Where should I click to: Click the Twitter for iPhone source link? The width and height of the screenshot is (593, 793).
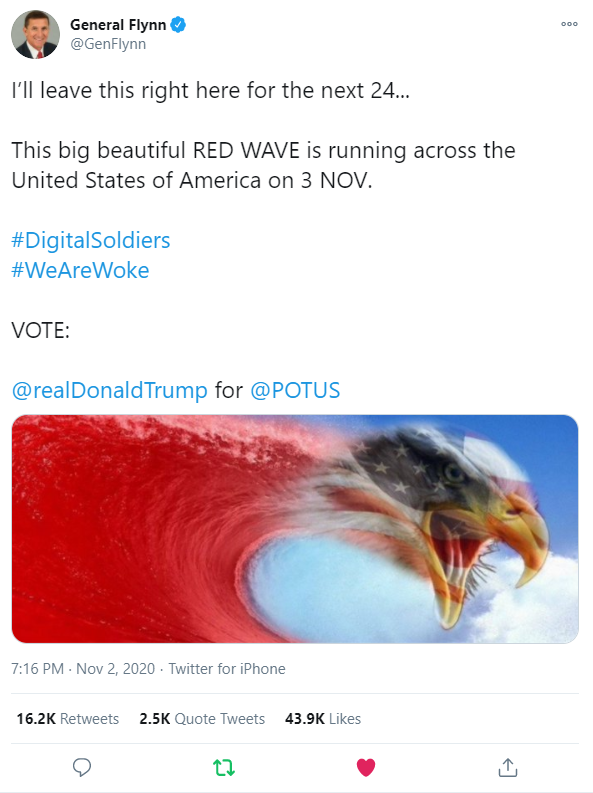(x=226, y=669)
